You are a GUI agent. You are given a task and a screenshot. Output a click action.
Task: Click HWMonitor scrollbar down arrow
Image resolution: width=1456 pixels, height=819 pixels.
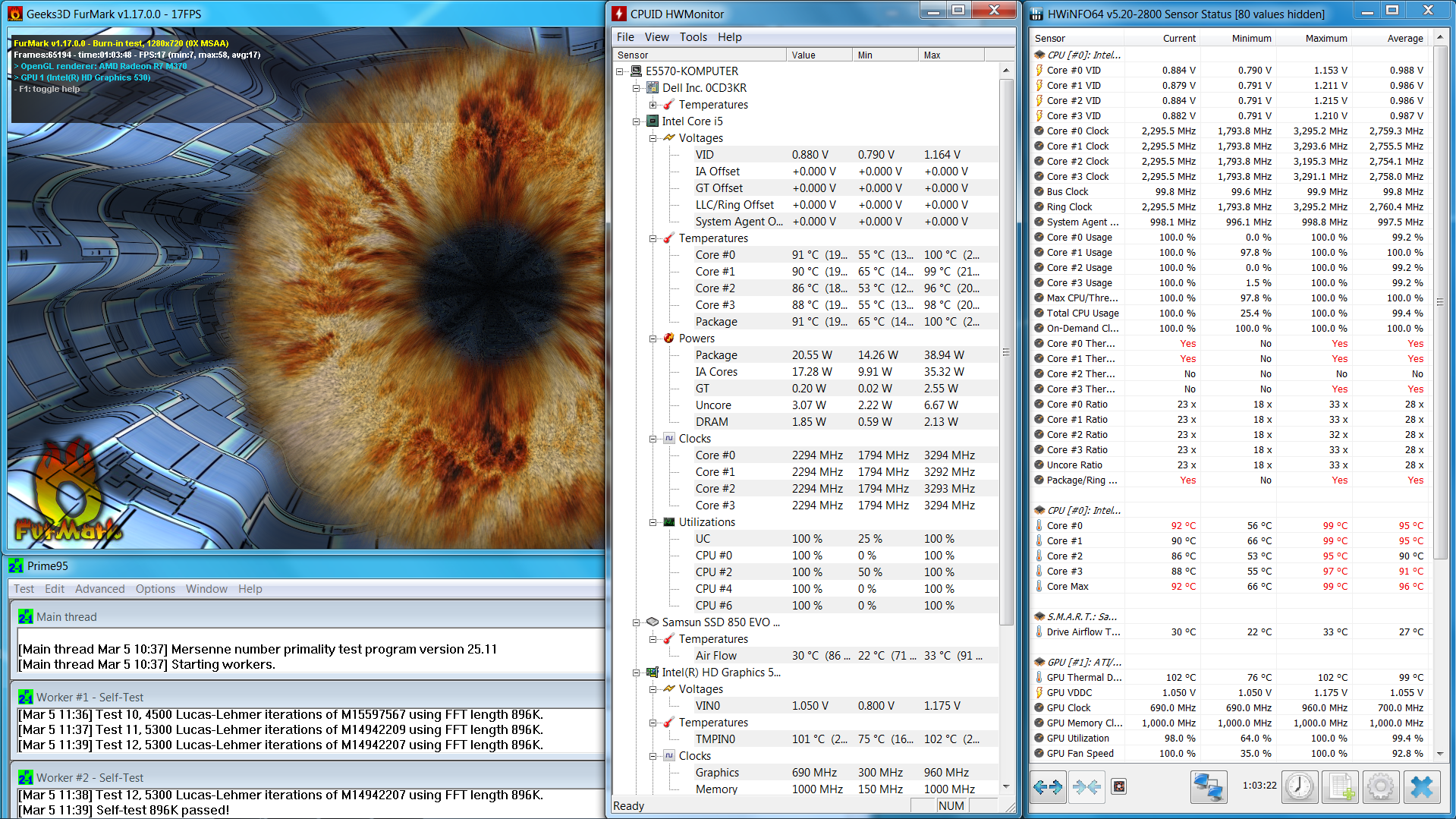click(1006, 786)
